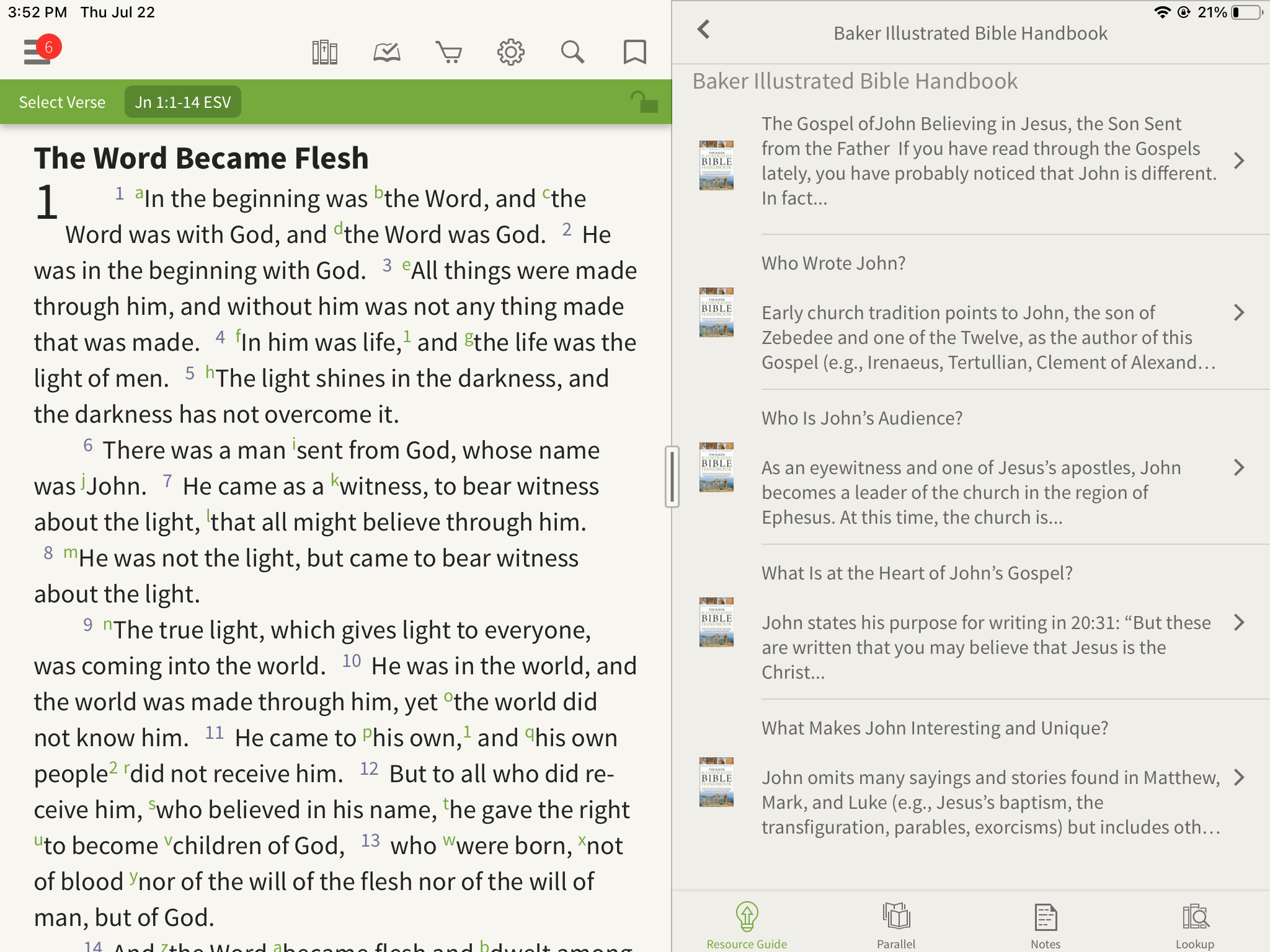
Task: Open the handbook thumbnail for John's Audience
Action: click(x=716, y=467)
